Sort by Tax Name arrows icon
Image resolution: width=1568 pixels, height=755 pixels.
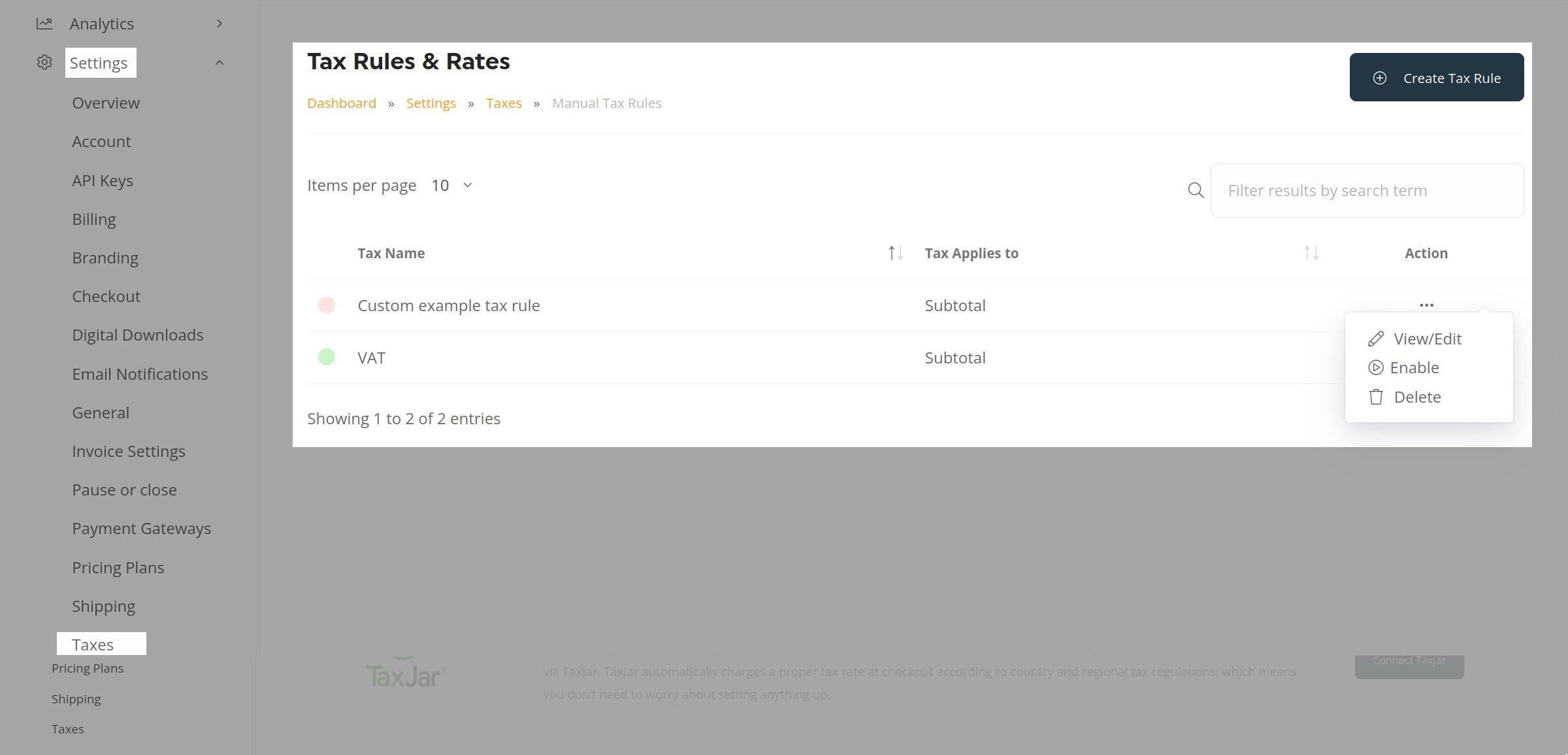[895, 253]
